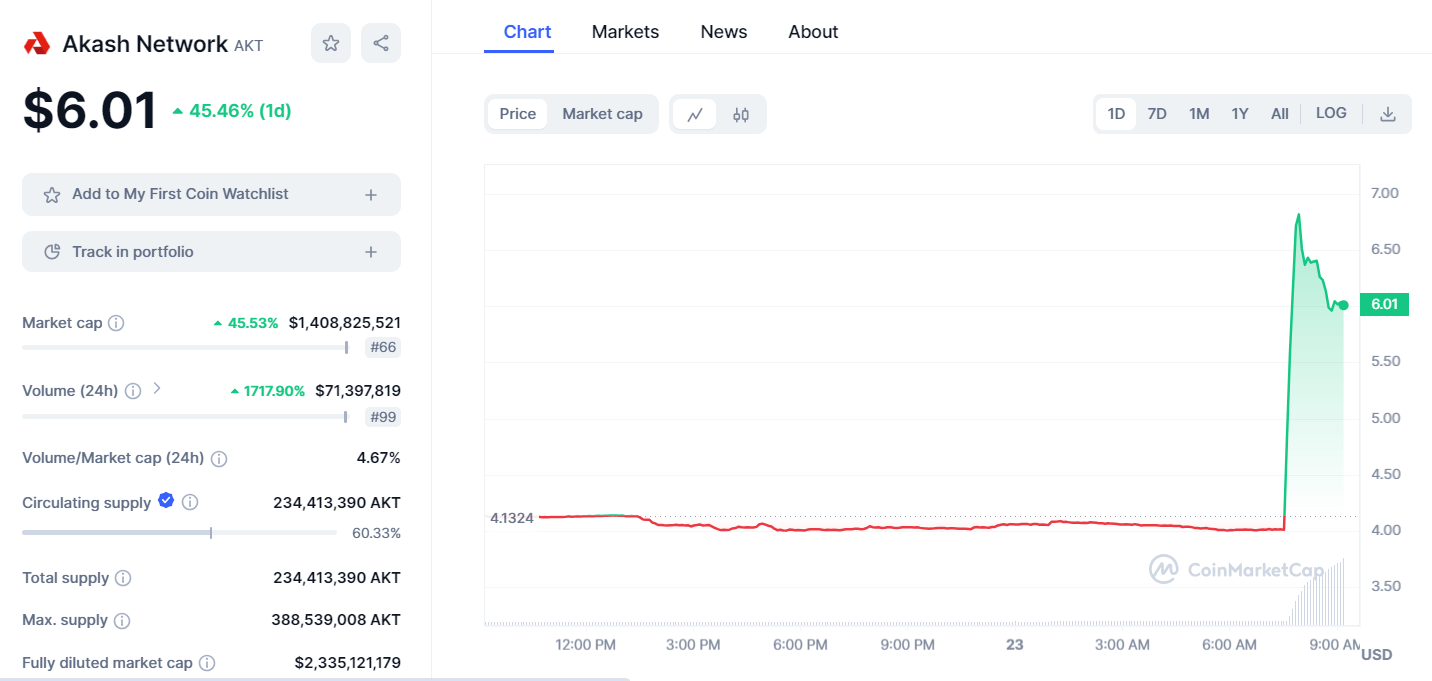Viewport: 1432px width, 681px height.
Task: Toggle LOG scale on chart
Action: (1331, 113)
